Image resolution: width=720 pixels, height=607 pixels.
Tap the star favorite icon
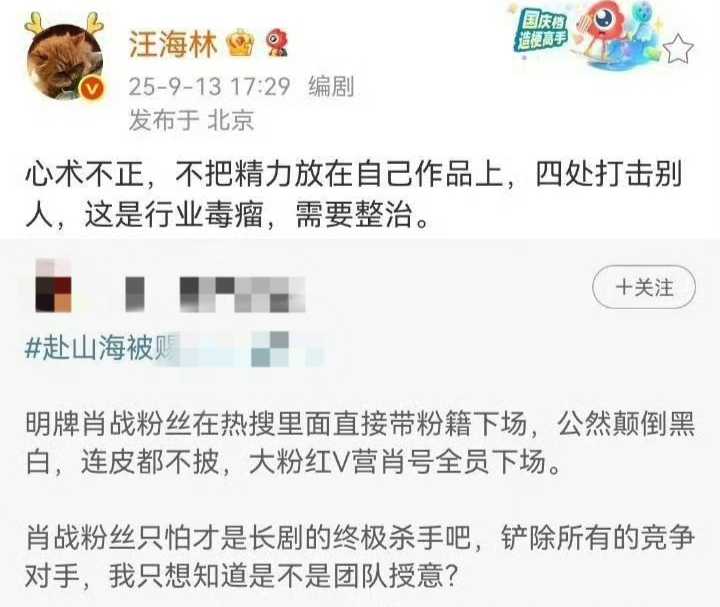(679, 48)
